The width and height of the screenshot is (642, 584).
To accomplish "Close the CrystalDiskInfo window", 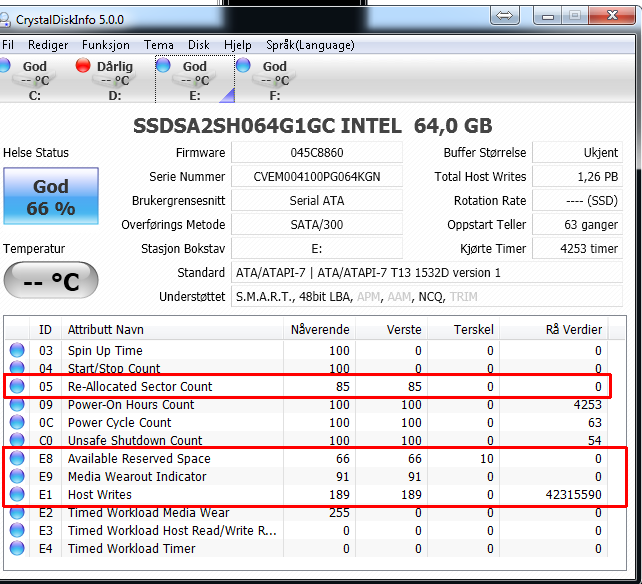I will (x=613, y=16).
